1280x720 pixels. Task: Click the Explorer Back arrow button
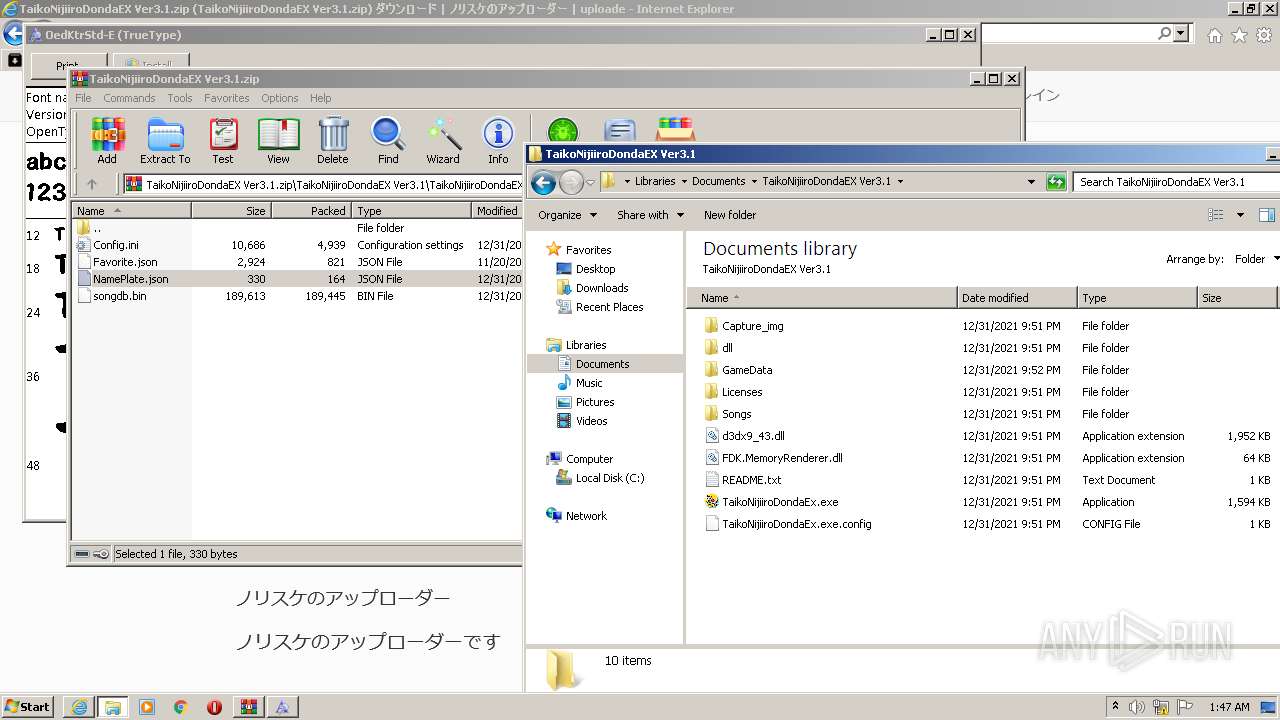point(543,182)
